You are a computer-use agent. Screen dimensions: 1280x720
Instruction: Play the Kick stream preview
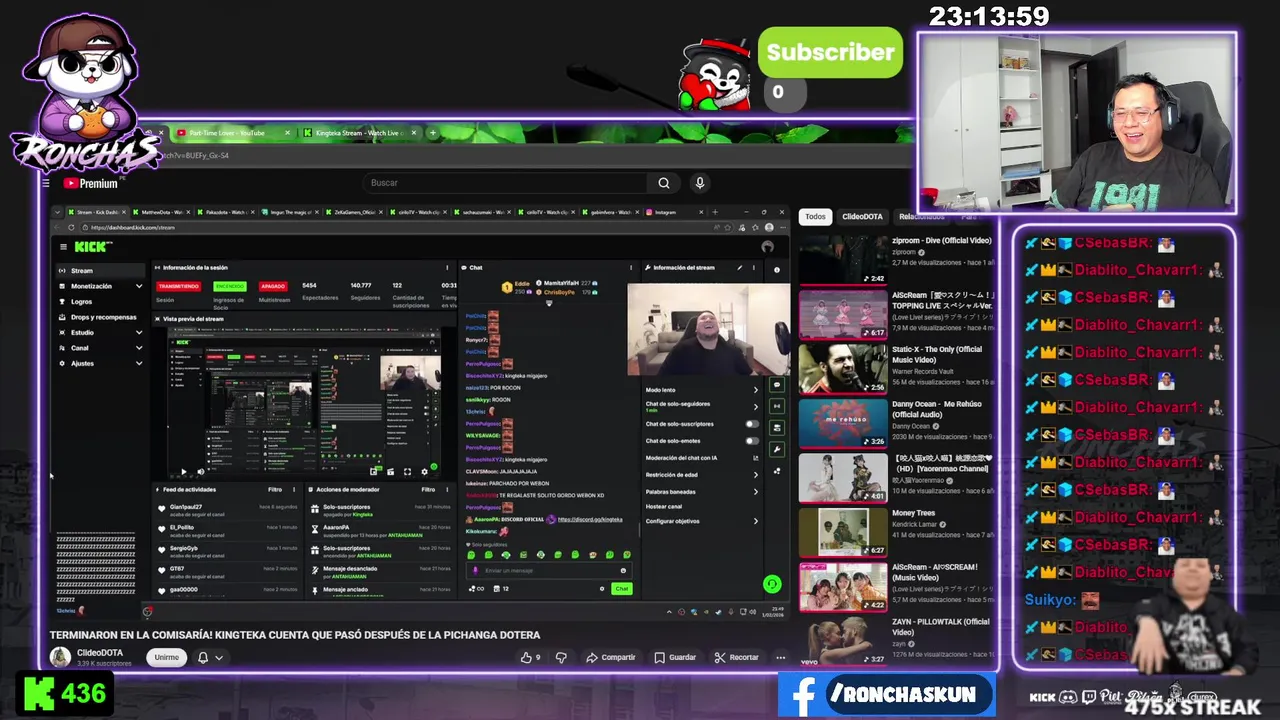coord(183,471)
